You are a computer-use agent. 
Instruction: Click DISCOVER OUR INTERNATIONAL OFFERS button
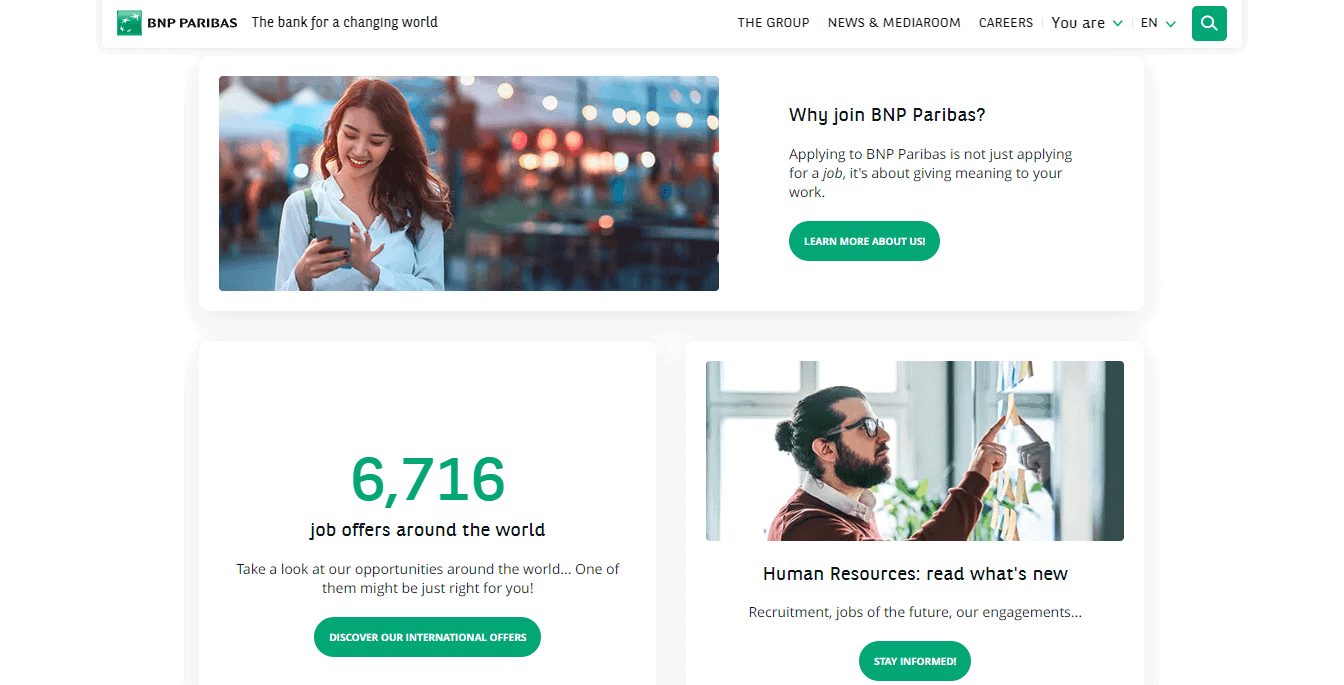coord(427,637)
